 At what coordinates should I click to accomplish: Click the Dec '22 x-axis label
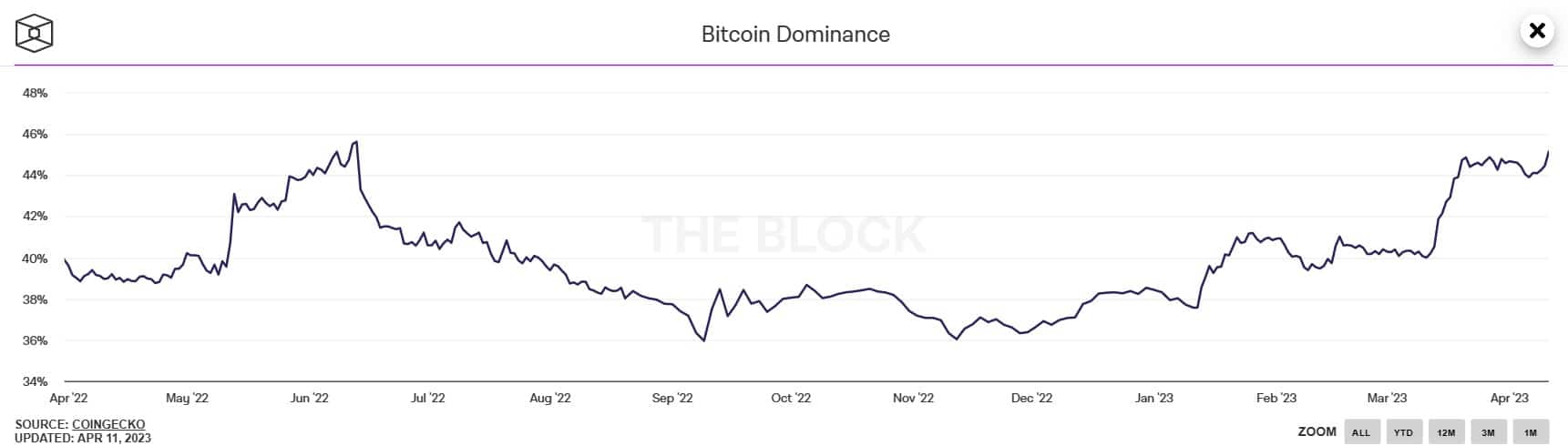coord(1031,398)
